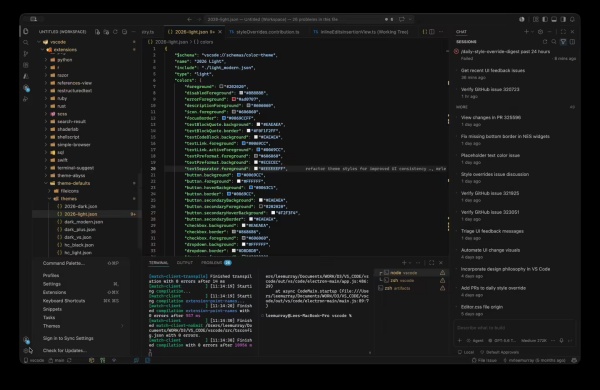Focus the Describe what to build input
The width and height of the screenshot is (600, 390).
coord(514,328)
